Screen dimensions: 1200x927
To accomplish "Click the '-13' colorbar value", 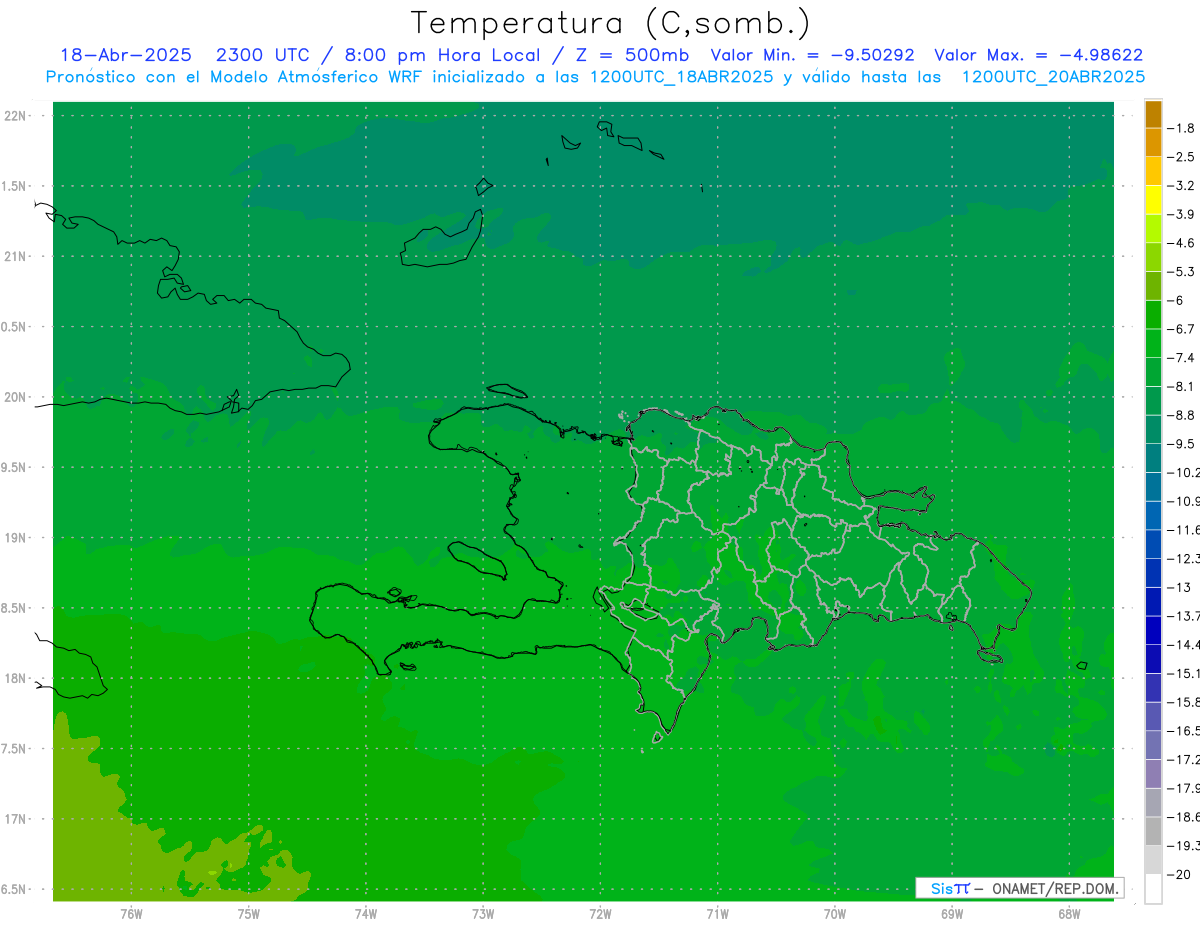I will (1179, 587).
